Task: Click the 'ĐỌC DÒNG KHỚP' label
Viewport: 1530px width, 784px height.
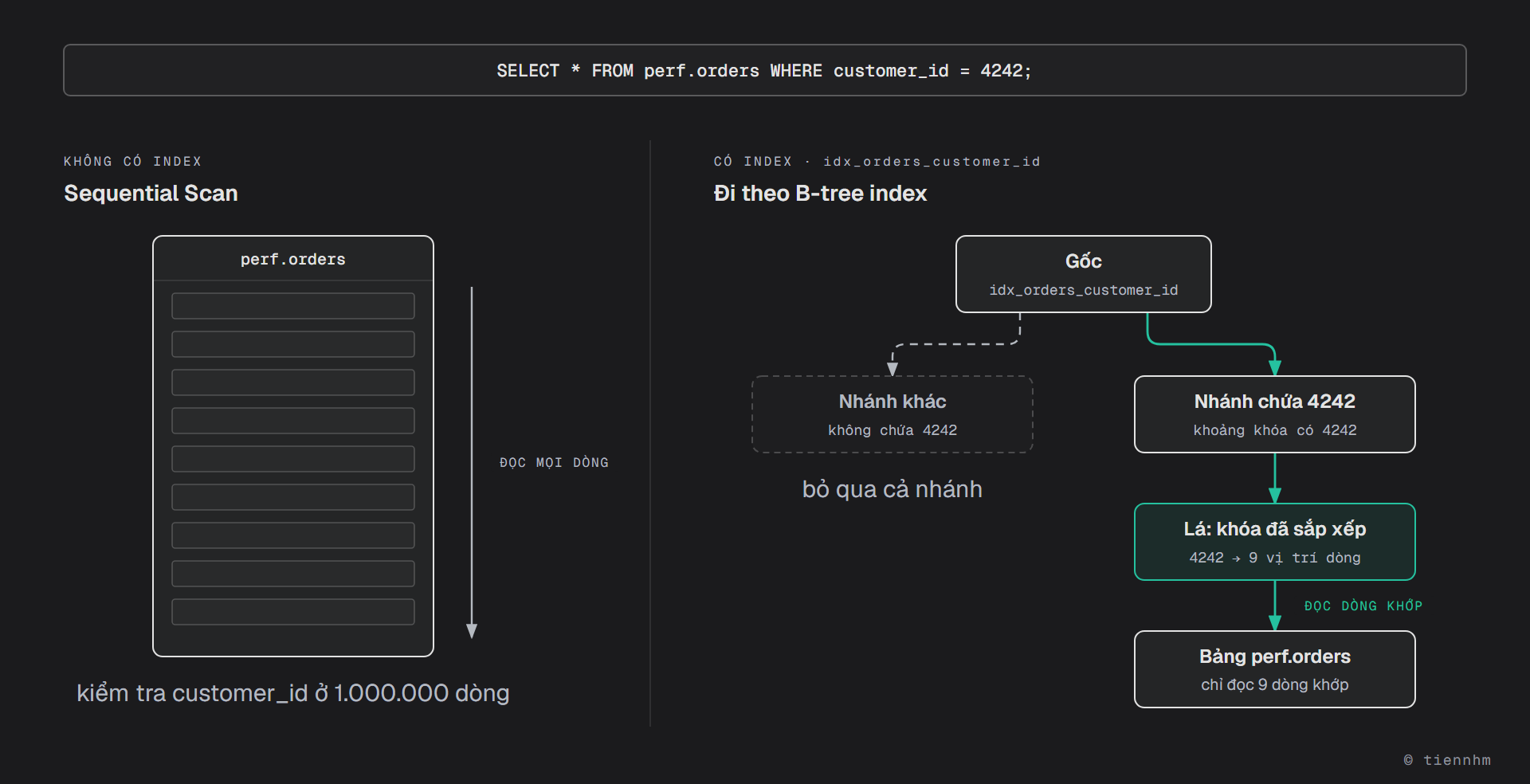Action: (x=1363, y=606)
